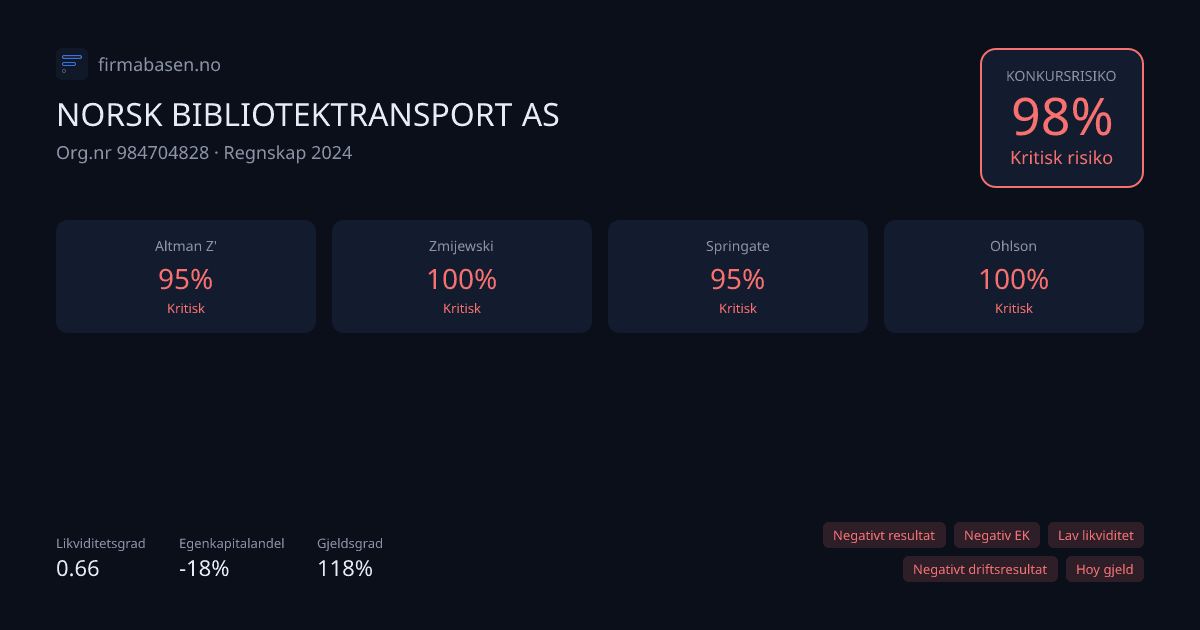Viewport: 1200px width, 630px height.
Task: Click the company name NORSK BIBLIOTEKTRANSPORT AS
Action: point(307,116)
